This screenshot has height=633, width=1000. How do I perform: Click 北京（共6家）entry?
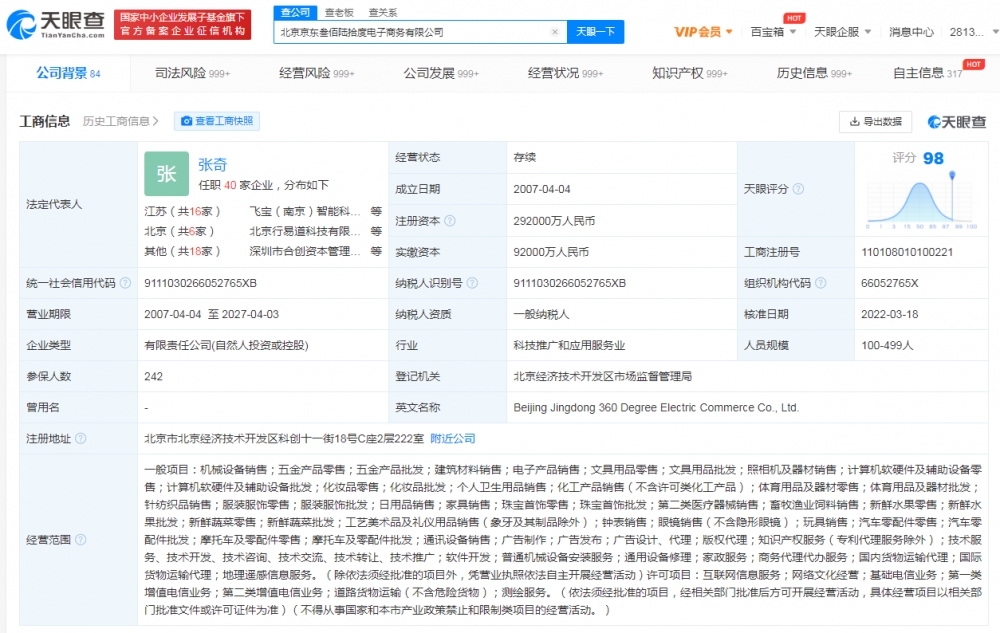(179, 231)
